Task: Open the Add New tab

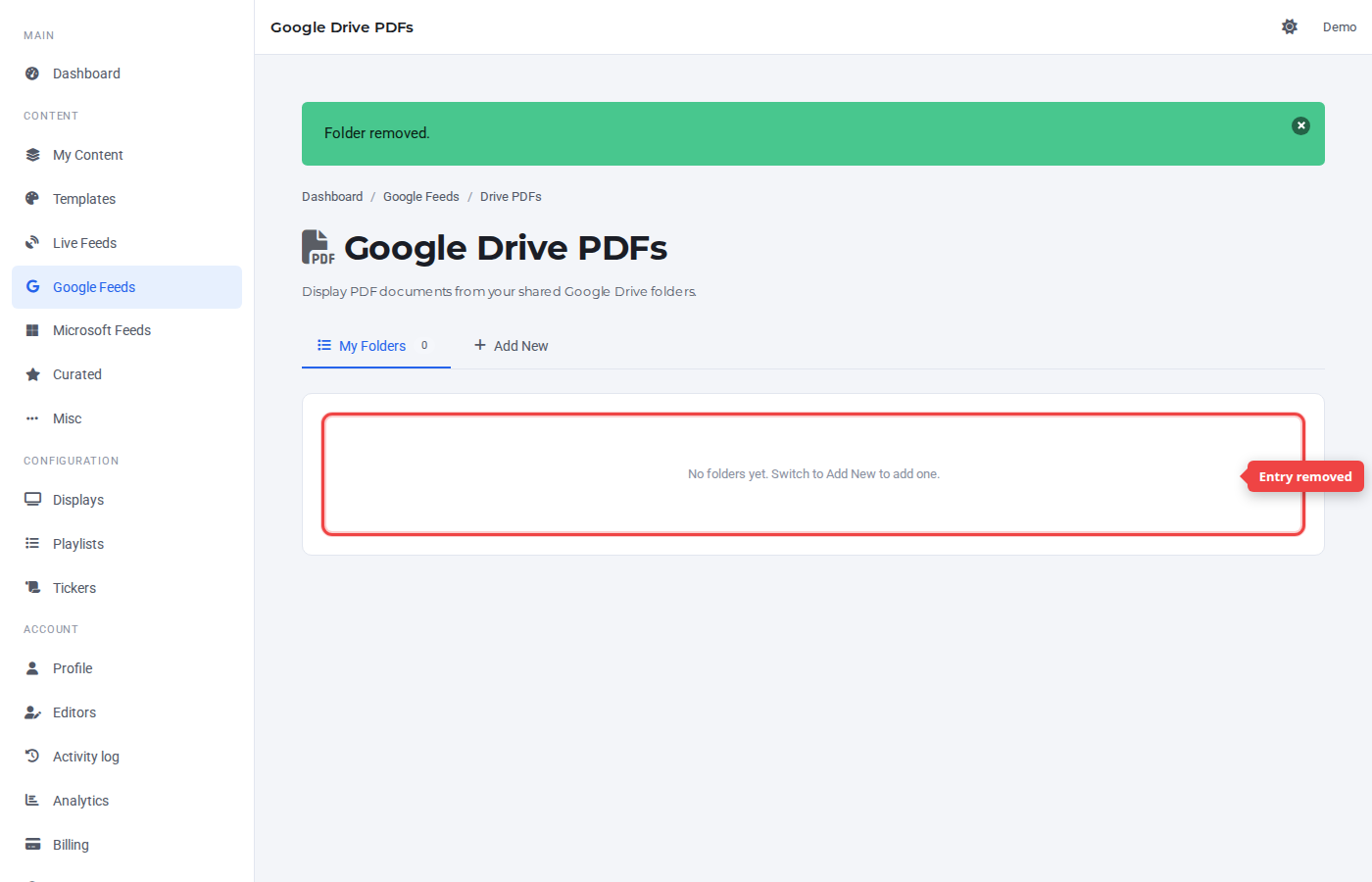Action: [x=511, y=346]
